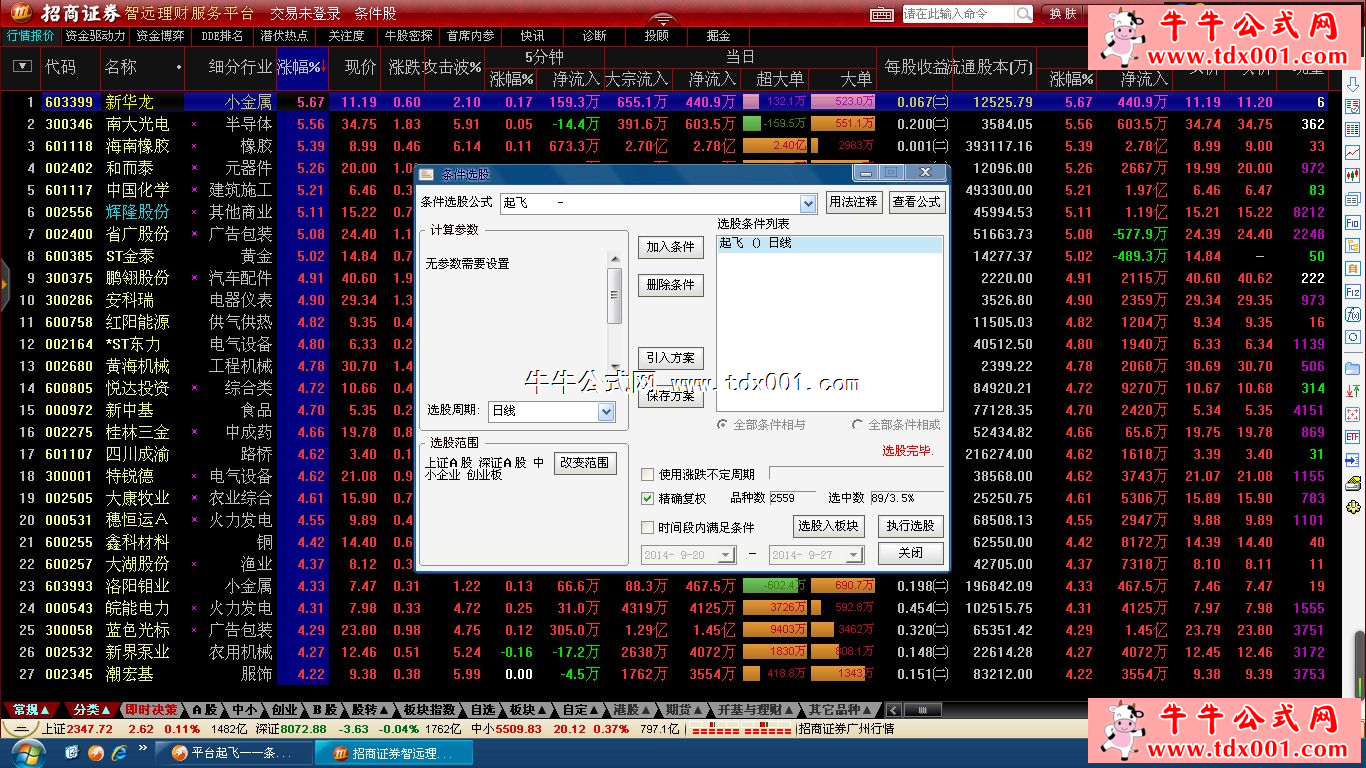Click the 执行选股 button

[911, 526]
